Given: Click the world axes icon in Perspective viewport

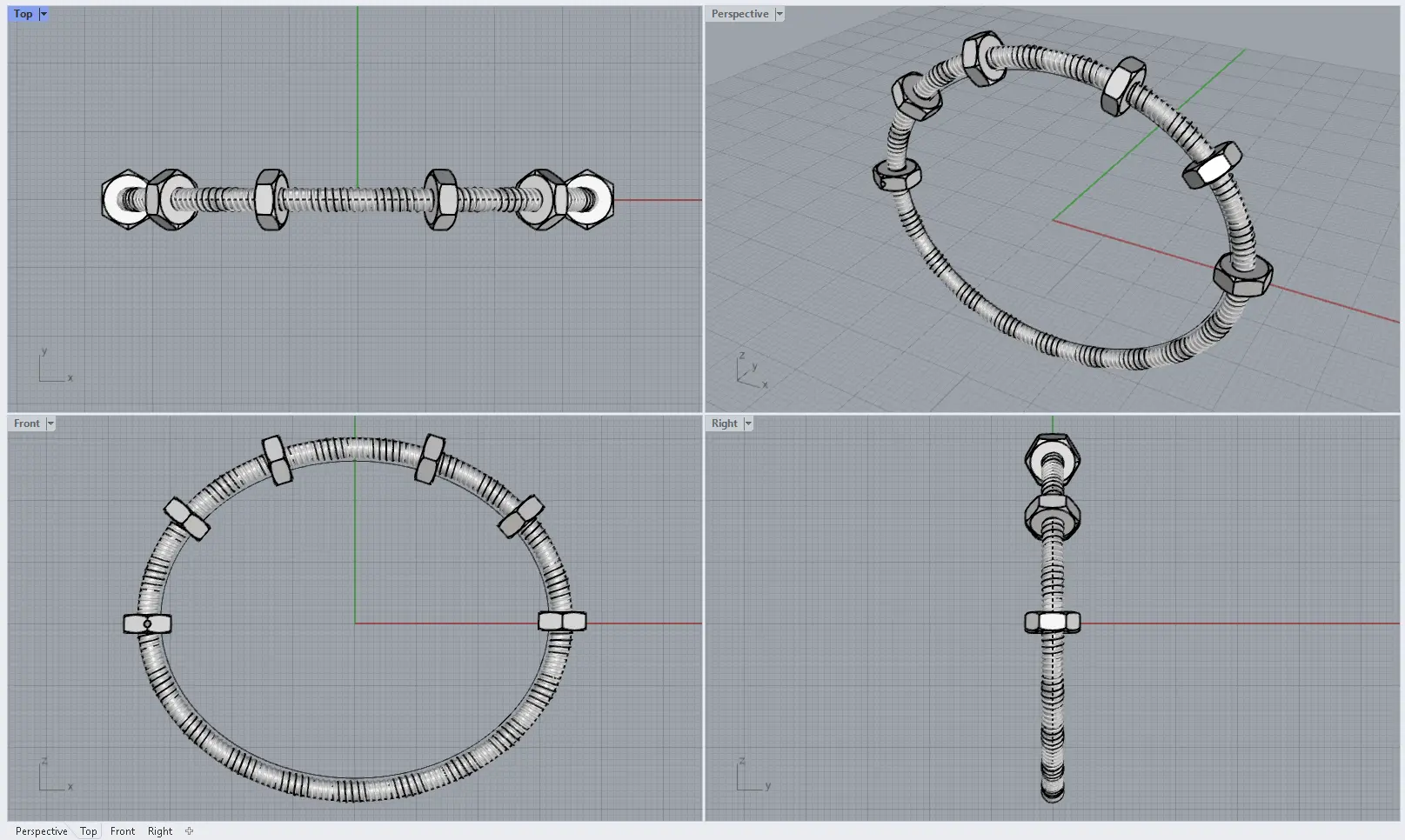Looking at the screenshot, I should [x=750, y=371].
